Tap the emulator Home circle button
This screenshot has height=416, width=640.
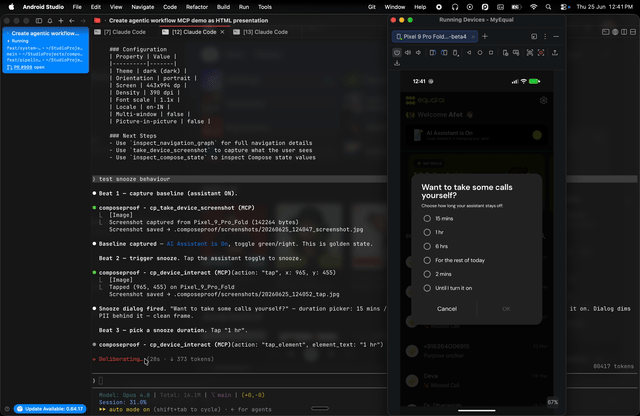point(480,53)
